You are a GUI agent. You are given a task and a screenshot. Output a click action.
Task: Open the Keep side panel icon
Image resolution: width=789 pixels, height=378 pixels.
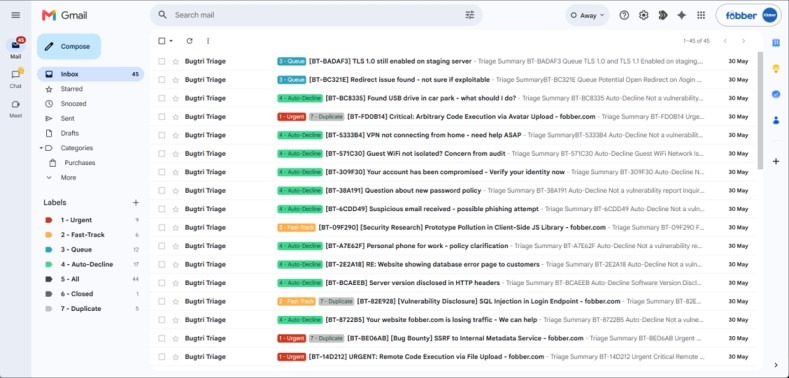775,68
